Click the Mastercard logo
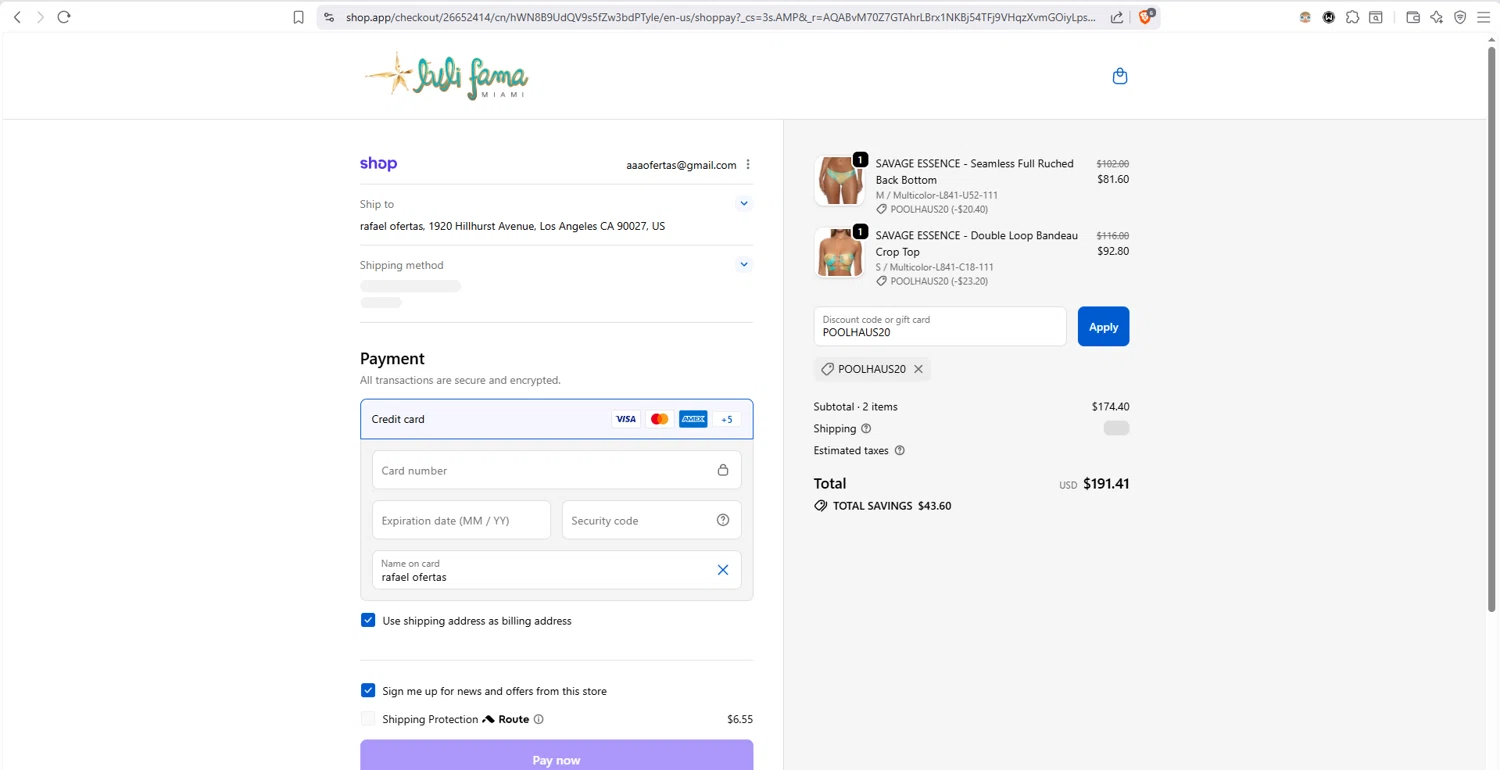The height and width of the screenshot is (770, 1500). [659, 419]
